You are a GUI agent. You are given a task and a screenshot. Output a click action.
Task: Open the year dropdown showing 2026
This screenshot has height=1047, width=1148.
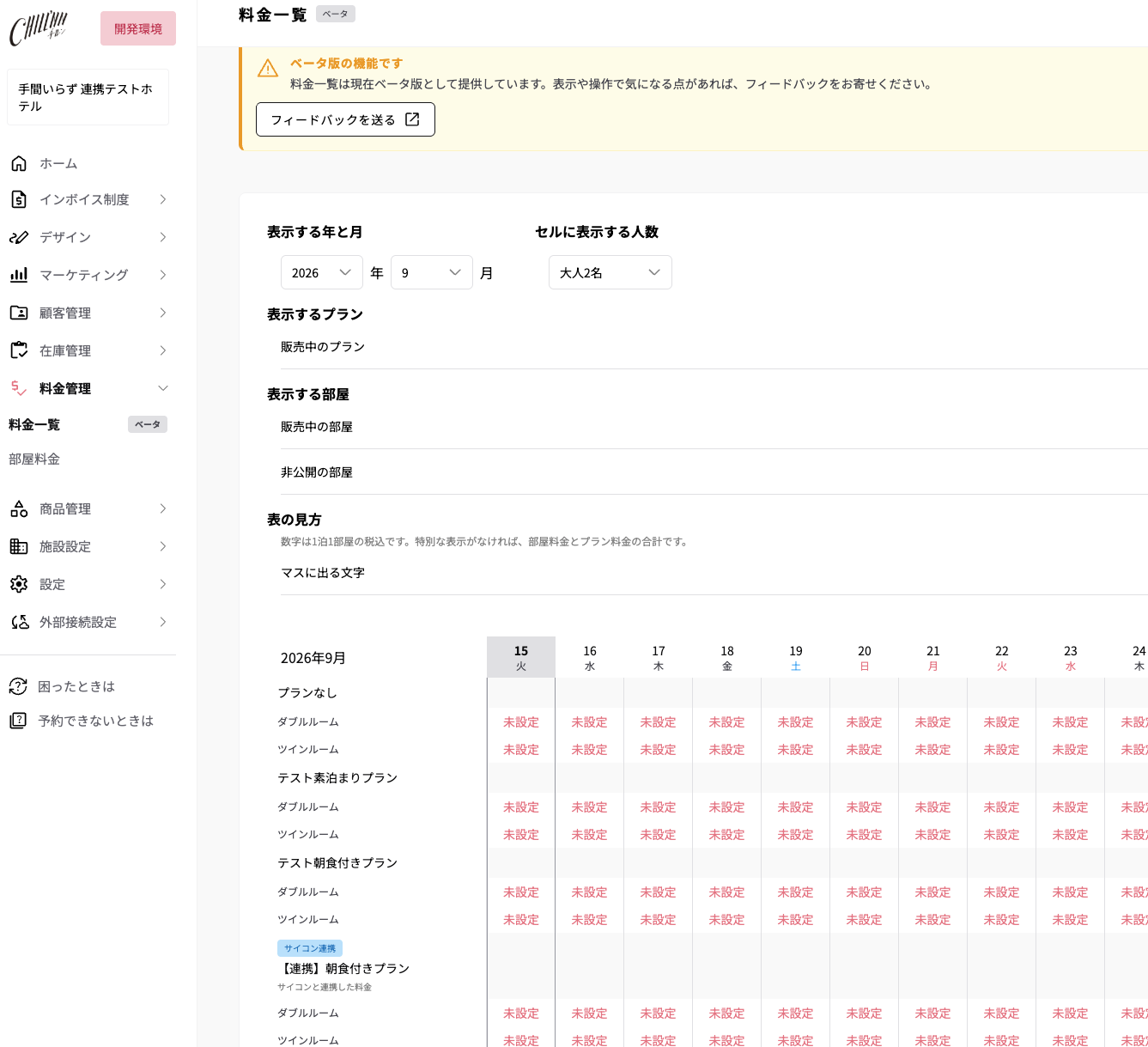click(322, 272)
